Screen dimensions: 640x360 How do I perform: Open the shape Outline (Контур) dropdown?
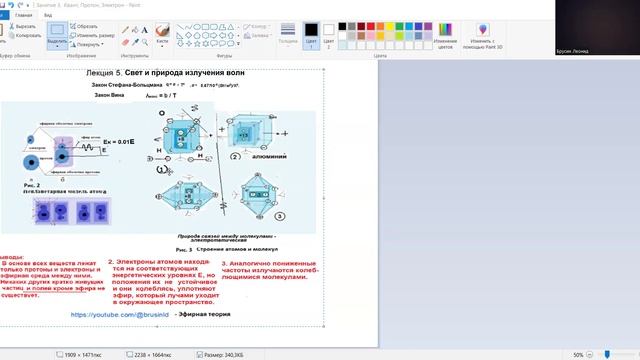click(257, 27)
